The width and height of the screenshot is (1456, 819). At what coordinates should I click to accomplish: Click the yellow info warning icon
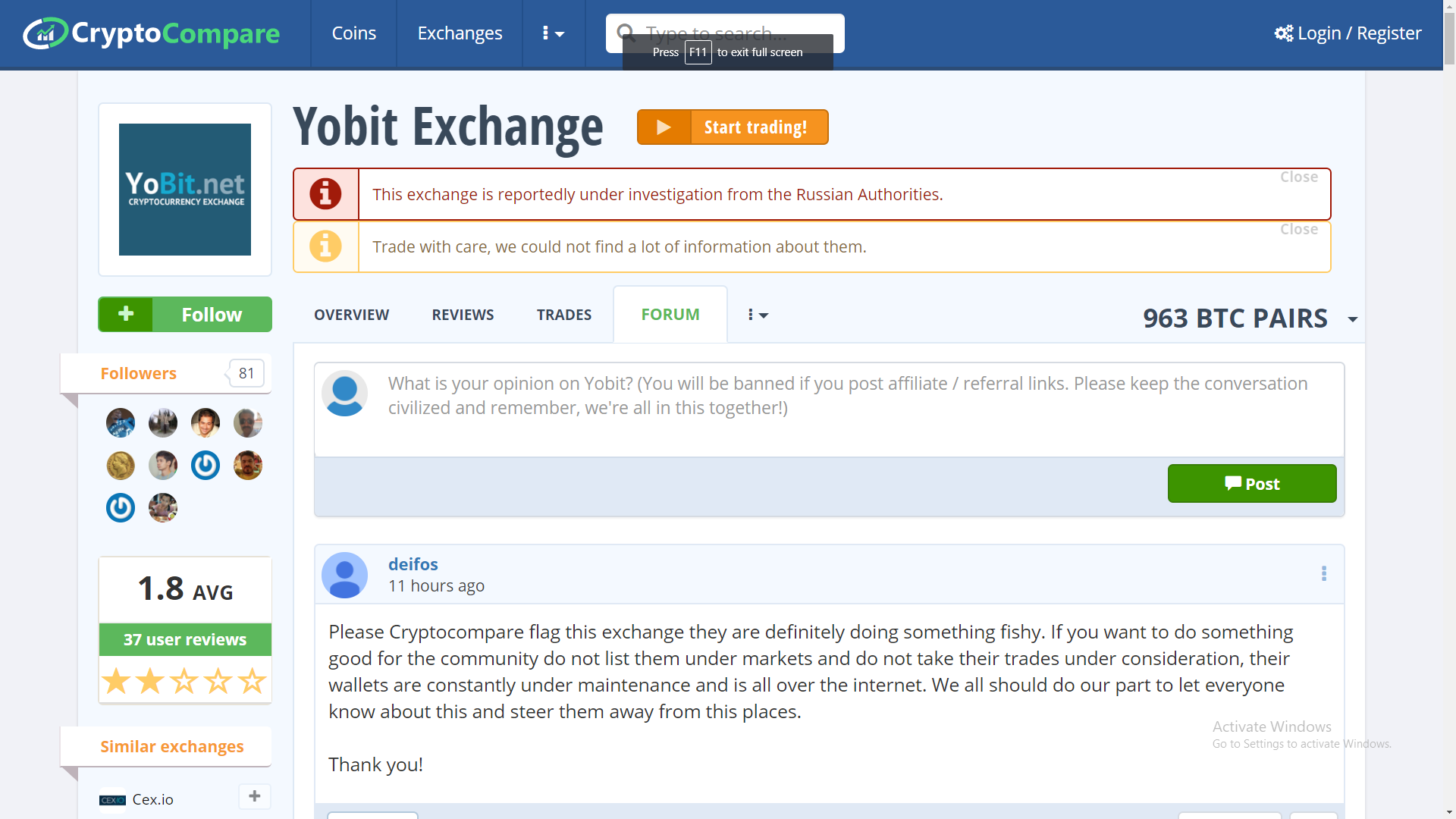325,246
